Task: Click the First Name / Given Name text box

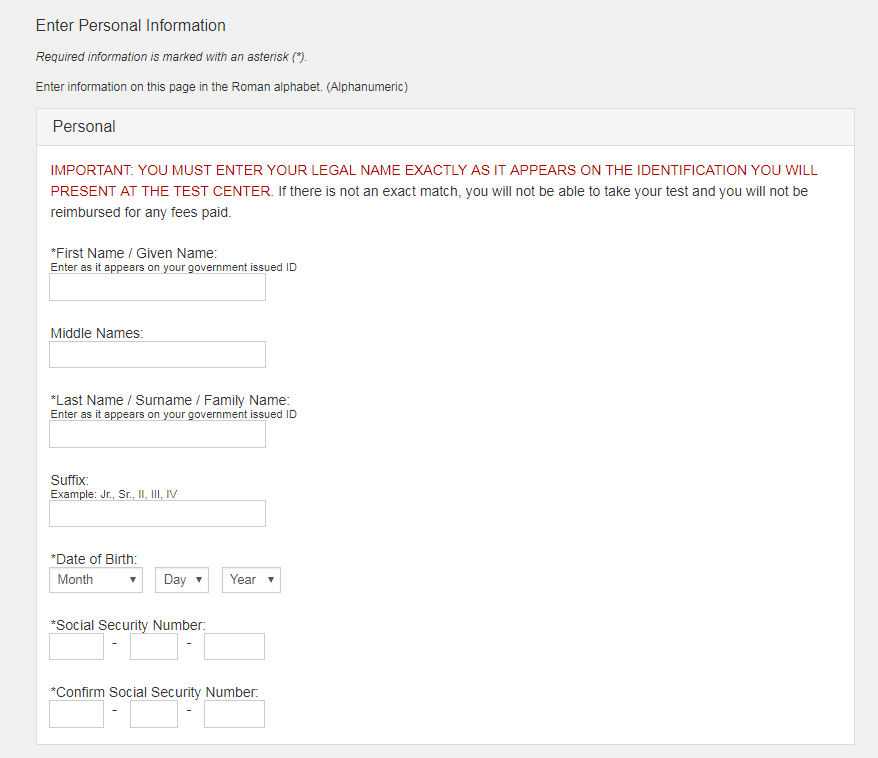Action: 157,288
